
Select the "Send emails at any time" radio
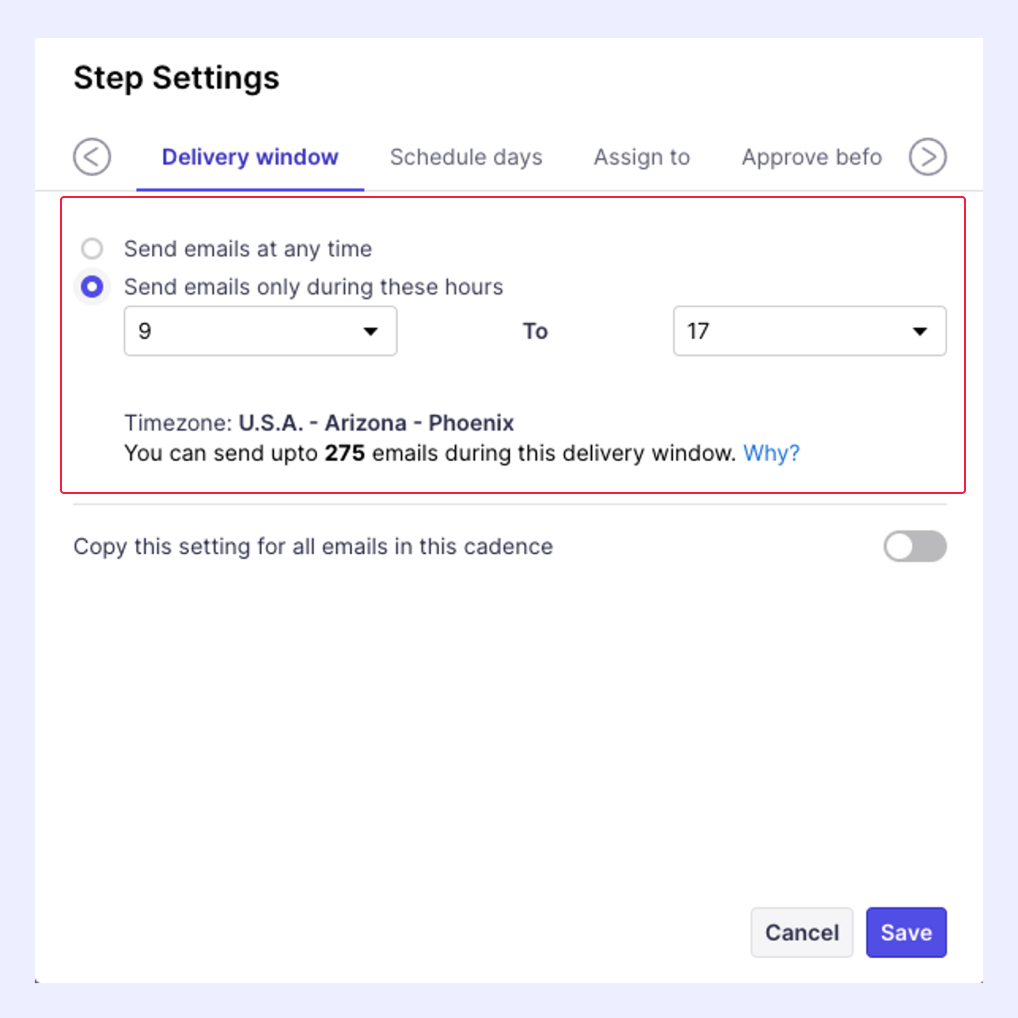[x=92, y=249]
